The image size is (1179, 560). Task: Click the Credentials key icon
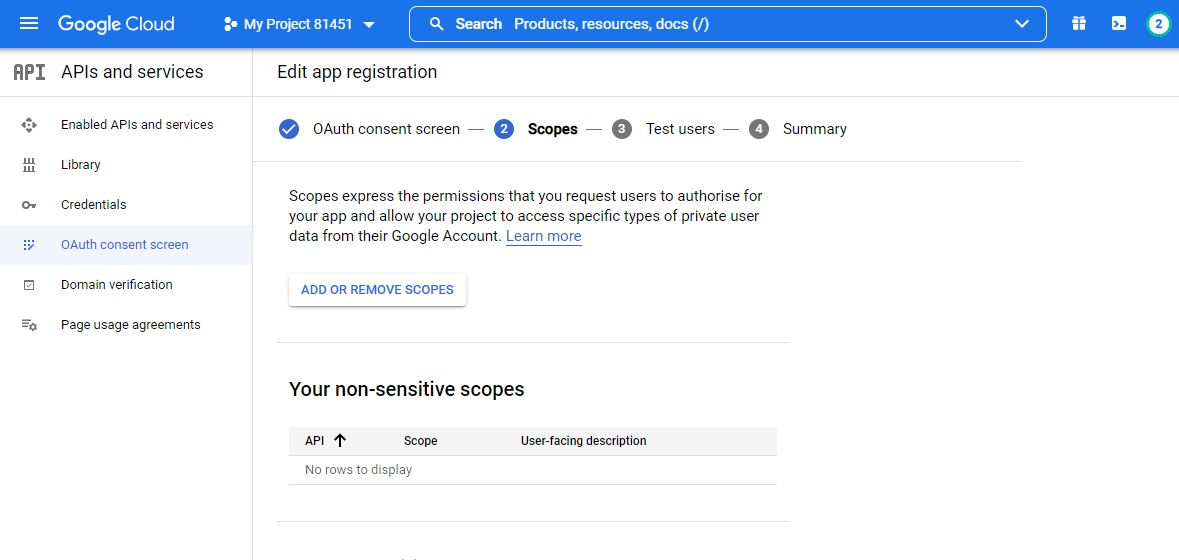[29, 205]
